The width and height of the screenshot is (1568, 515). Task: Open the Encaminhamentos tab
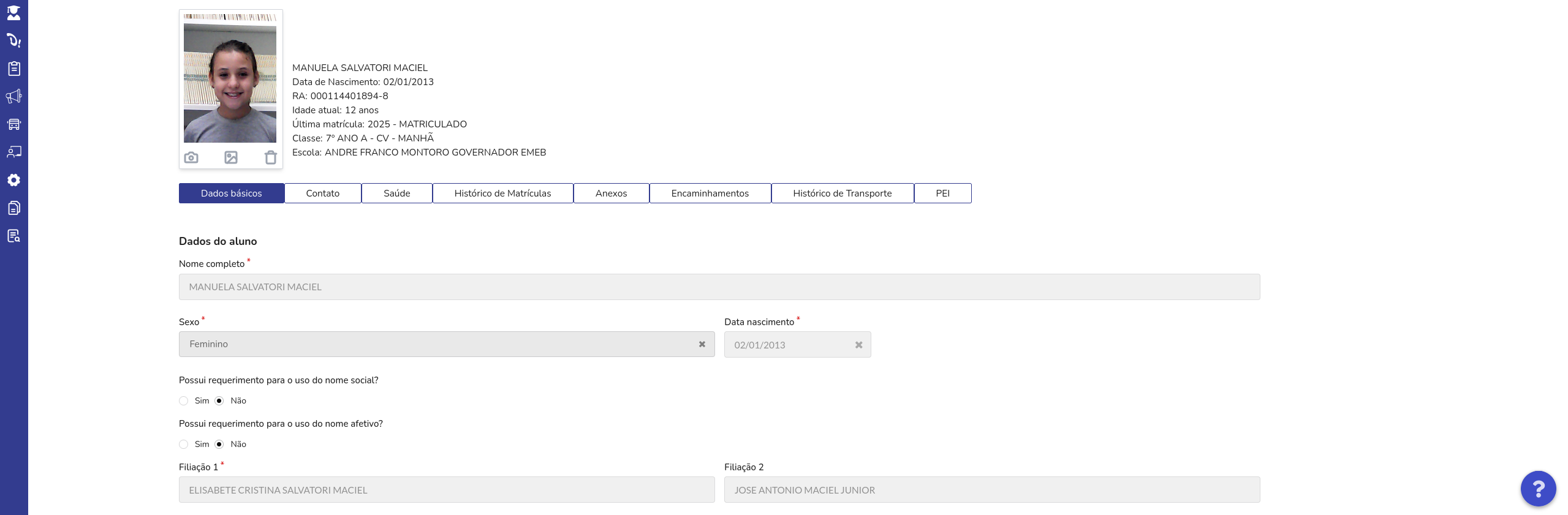(x=710, y=194)
